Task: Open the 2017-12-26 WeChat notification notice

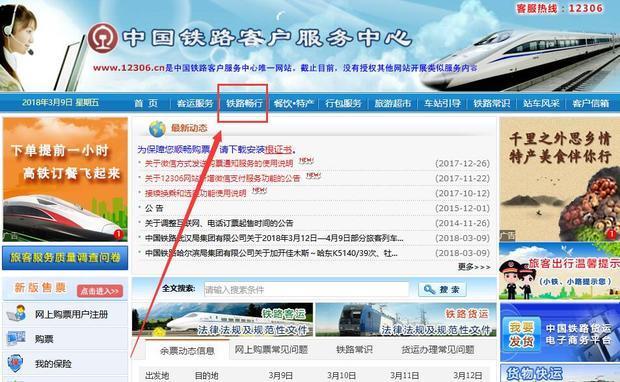Action: [219, 163]
